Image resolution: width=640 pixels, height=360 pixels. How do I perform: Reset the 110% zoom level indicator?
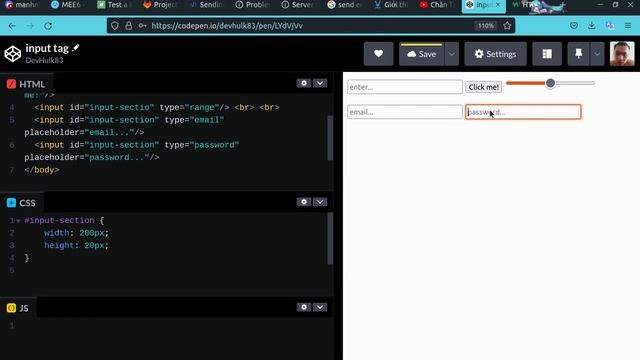tap(486, 26)
